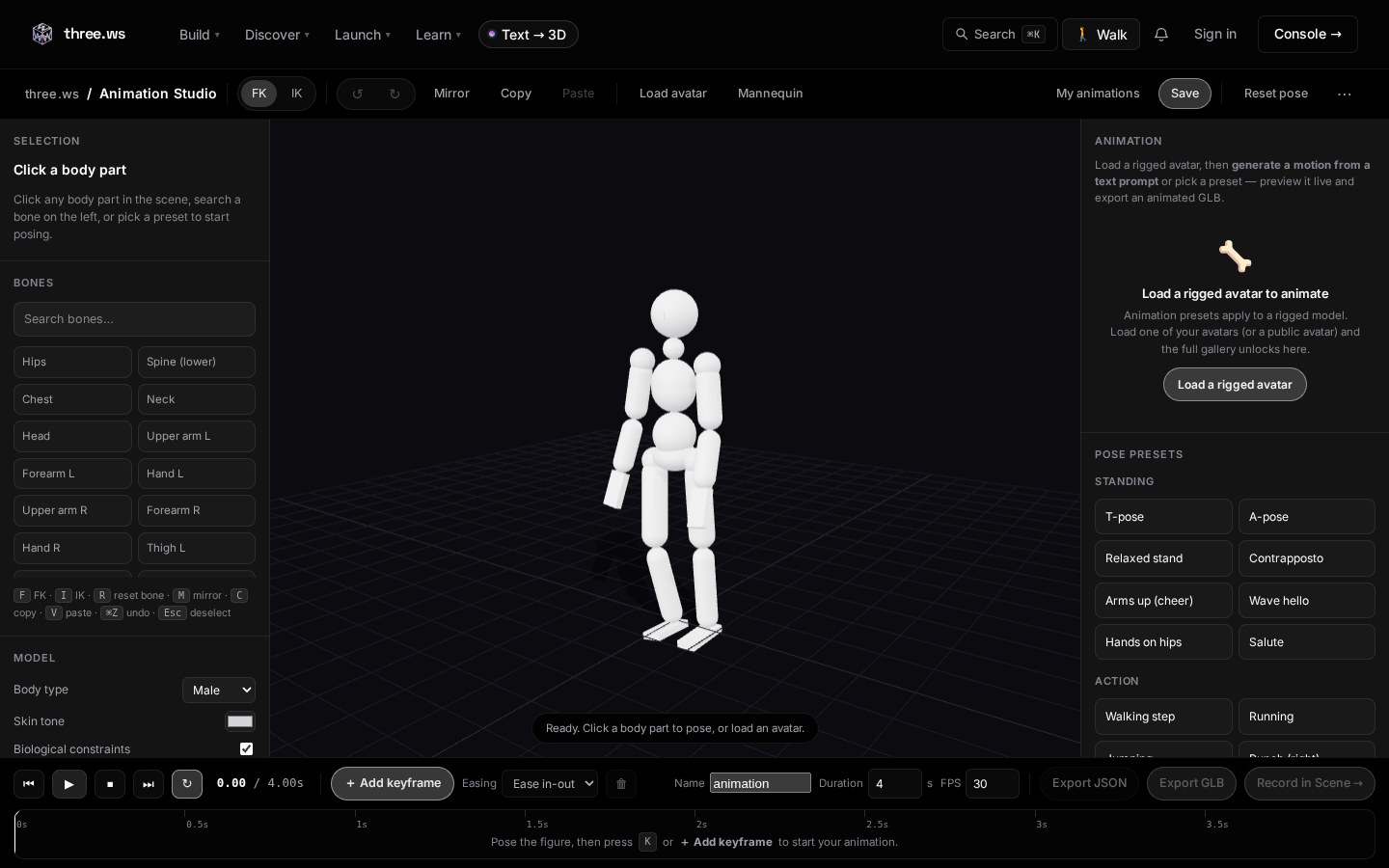Image resolution: width=1389 pixels, height=868 pixels.
Task: Click the Duration input field
Action: [x=895, y=784]
